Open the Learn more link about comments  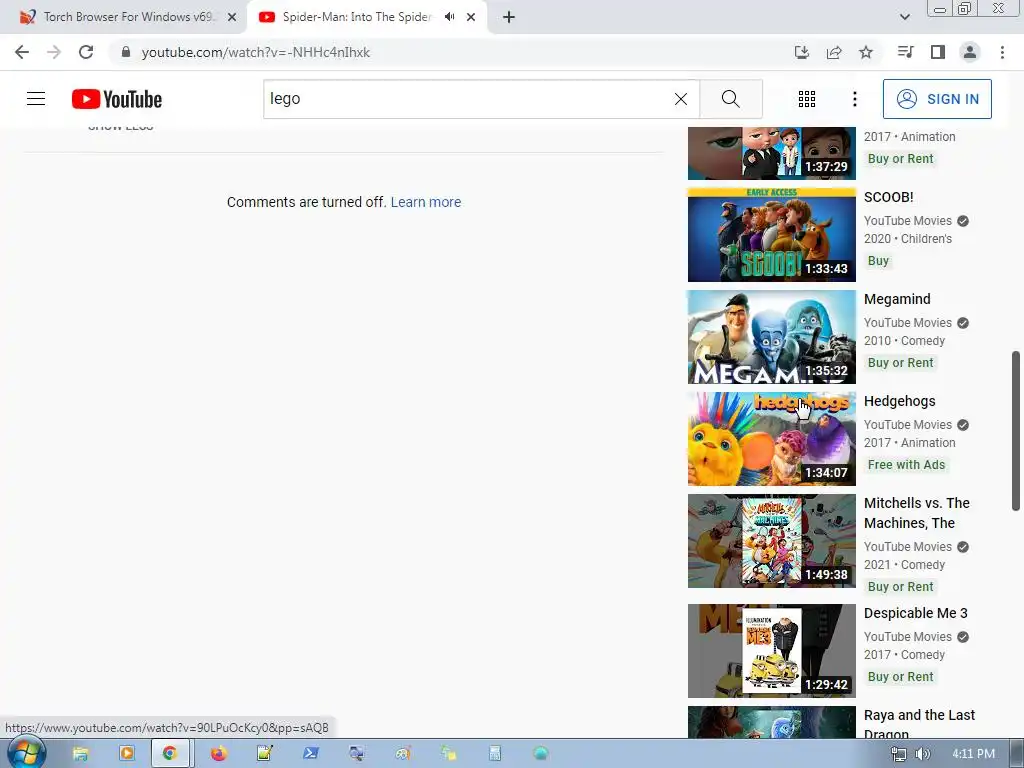(426, 202)
